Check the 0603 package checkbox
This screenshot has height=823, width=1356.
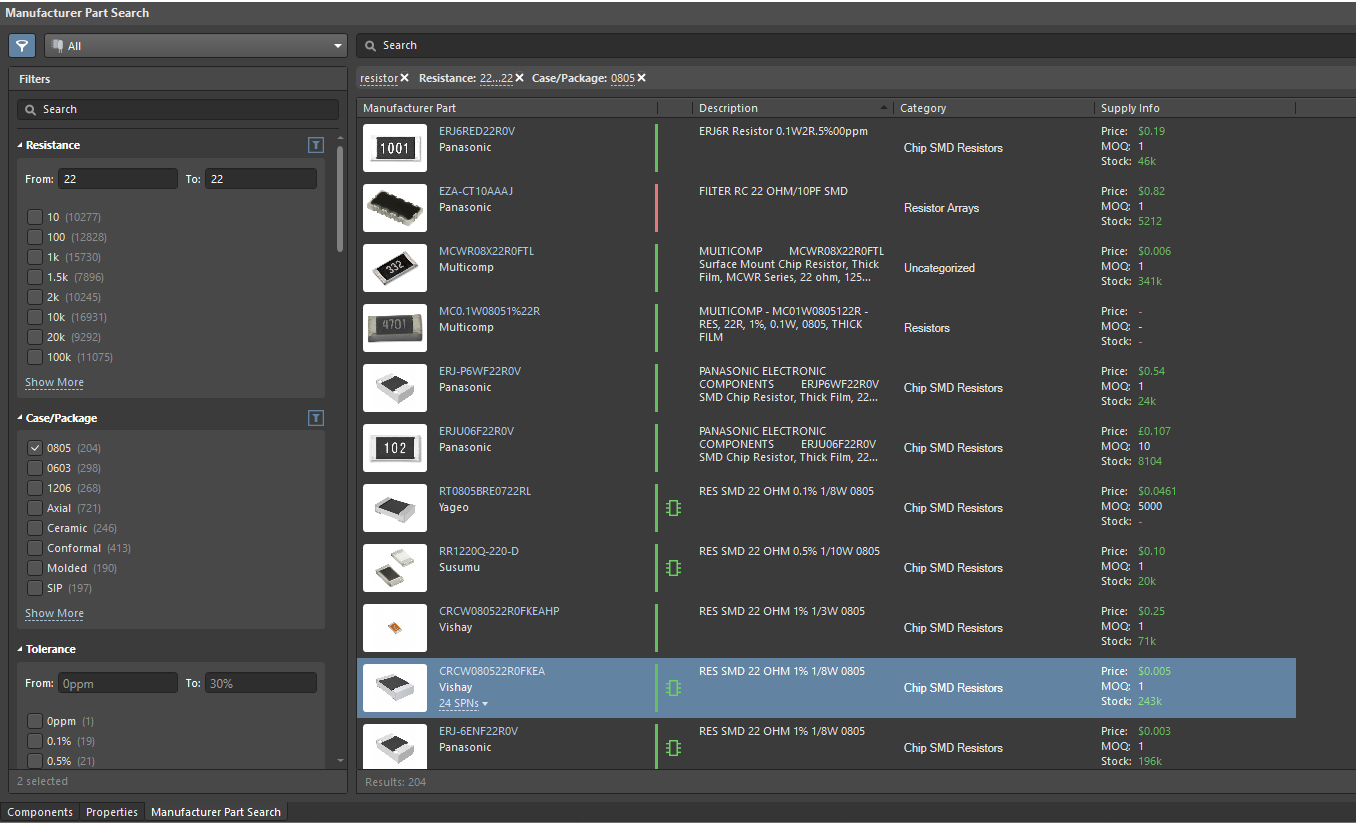(35, 468)
